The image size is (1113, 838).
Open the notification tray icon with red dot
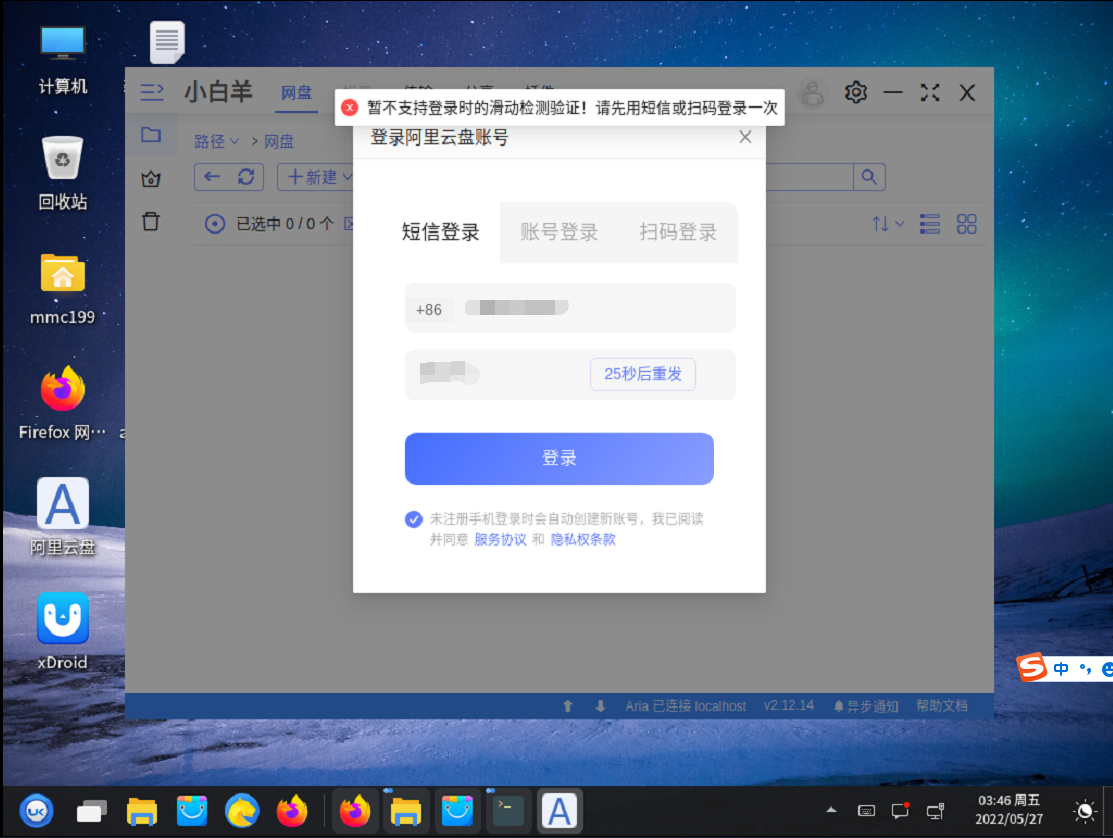coord(901,810)
